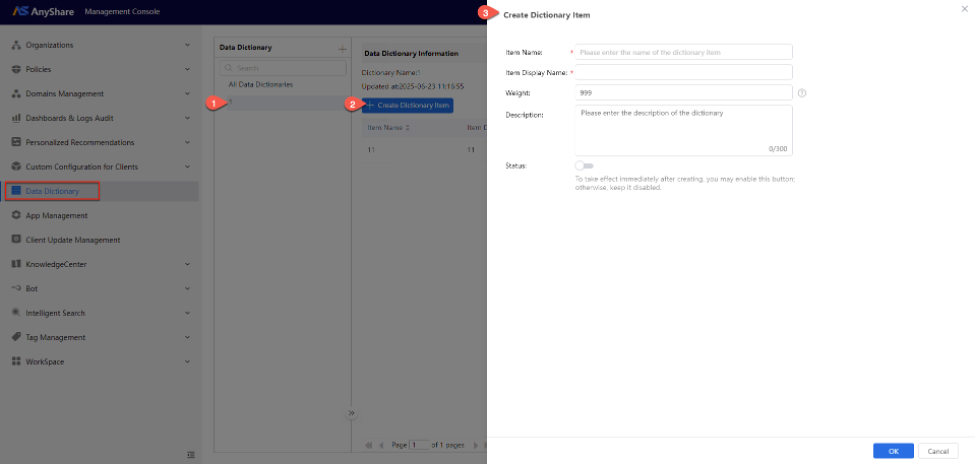Click the KnowledgeCenter icon
976x464 pixels.
(x=17, y=263)
